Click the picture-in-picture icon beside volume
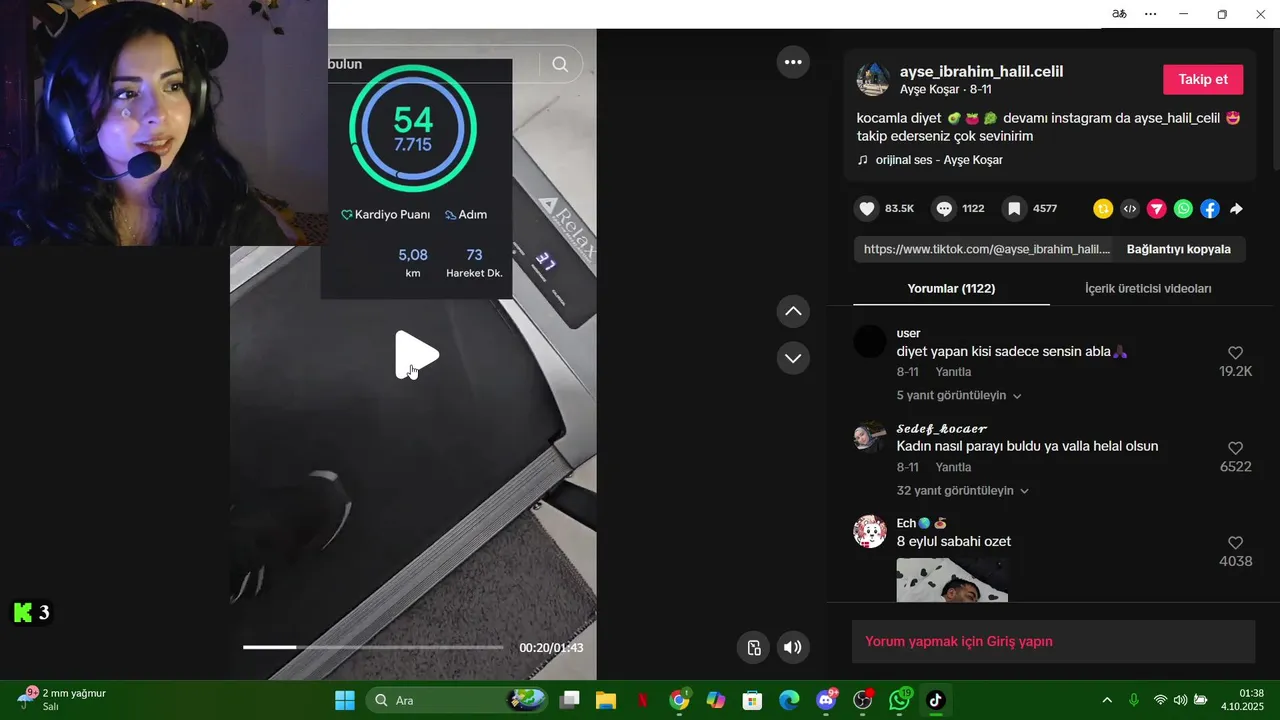The image size is (1280, 720). (x=754, y=647)
